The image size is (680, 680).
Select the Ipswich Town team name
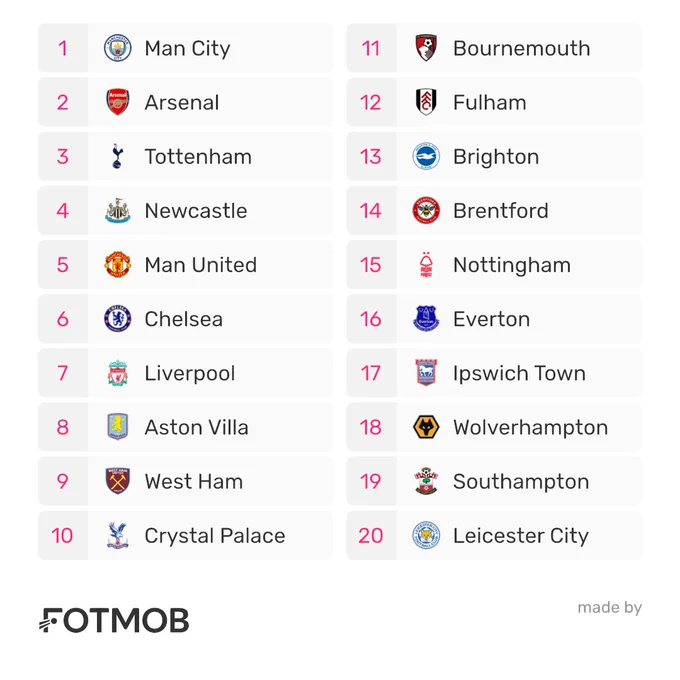pyautogui.click(x=519, y=373)
